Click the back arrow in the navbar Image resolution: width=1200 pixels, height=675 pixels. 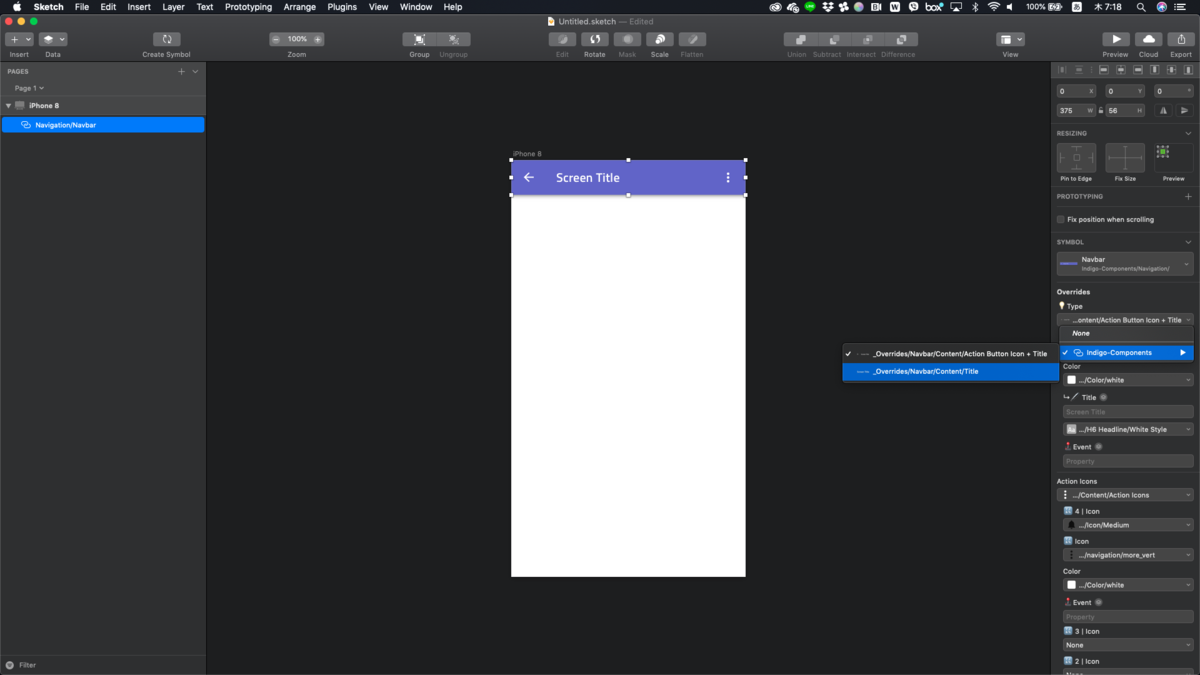(529, 178)
